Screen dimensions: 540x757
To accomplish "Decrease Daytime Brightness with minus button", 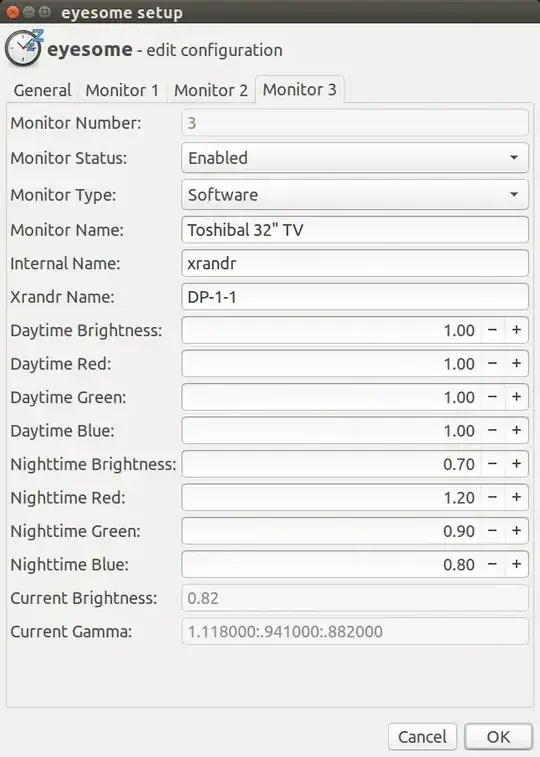I will pos(492,330).
